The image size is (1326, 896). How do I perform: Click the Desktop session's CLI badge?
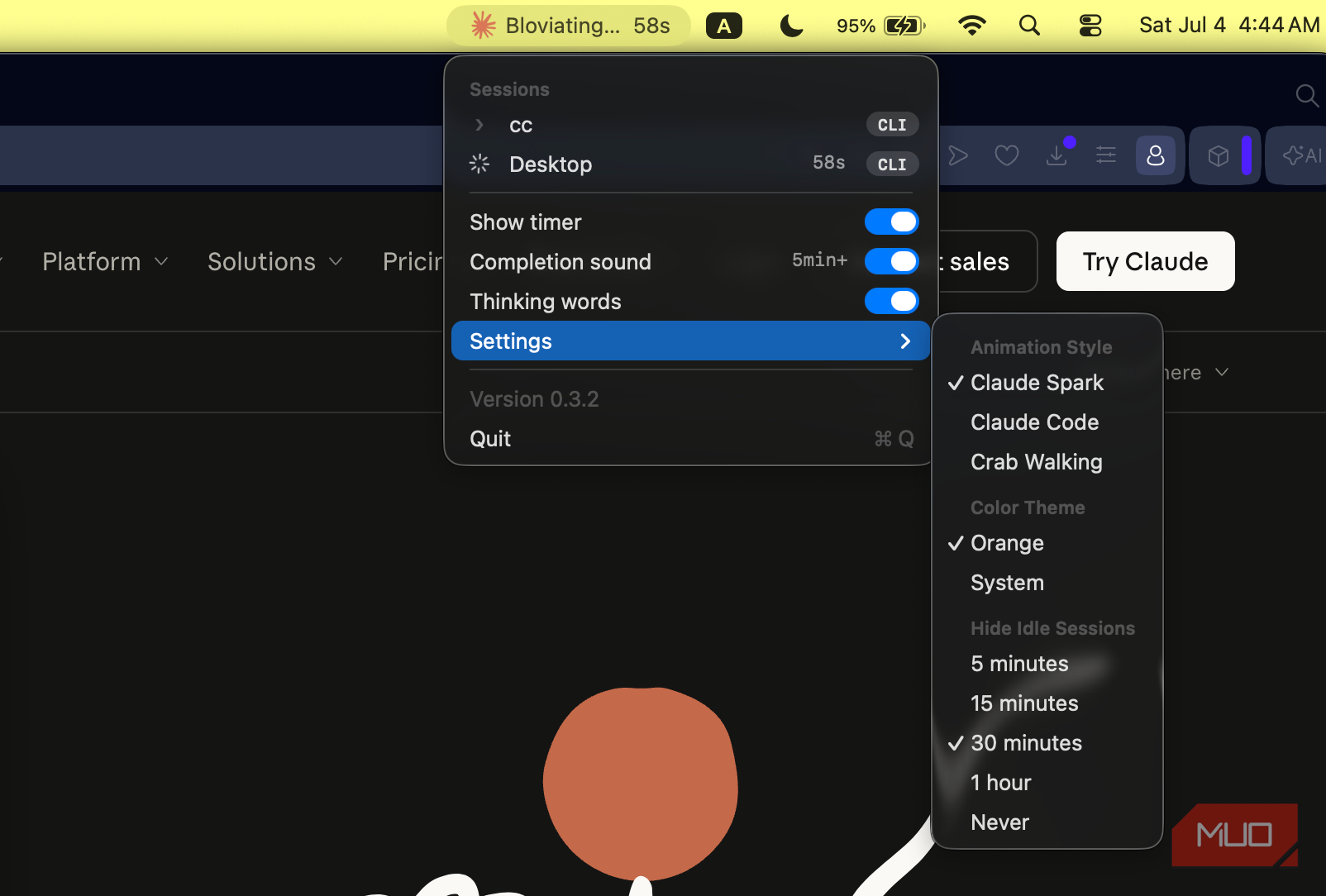892,164
